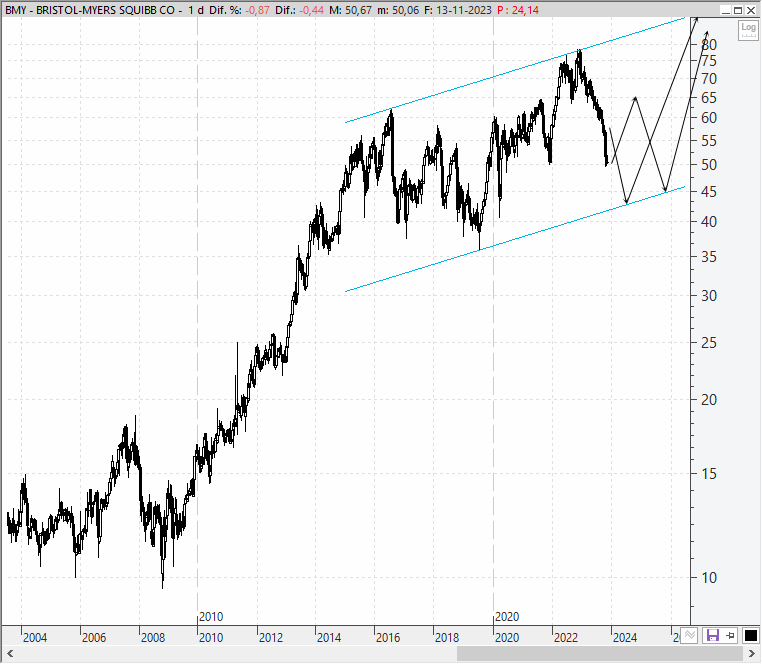Click the 40 price axis label

click(709, 222)
